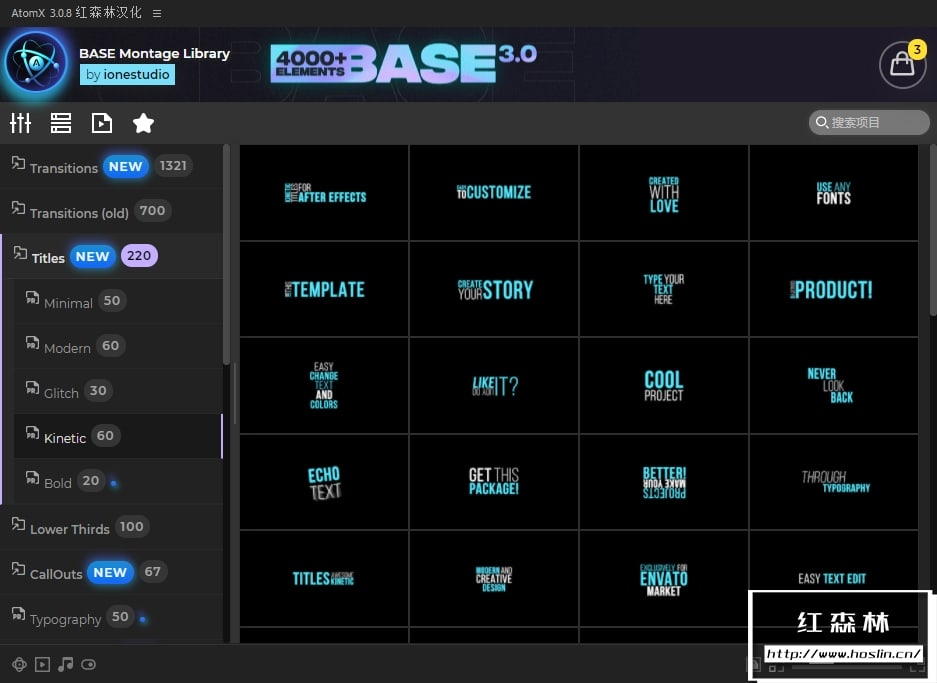Select the AFTER EFFECTS title preset
937x683 pixels.
pos(324,192)
